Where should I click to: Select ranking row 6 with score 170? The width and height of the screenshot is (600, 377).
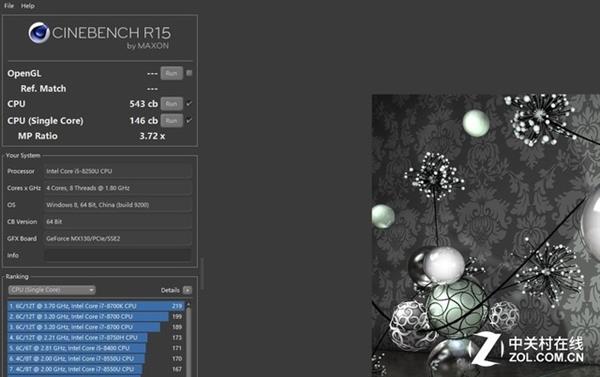tap(96, 359)
